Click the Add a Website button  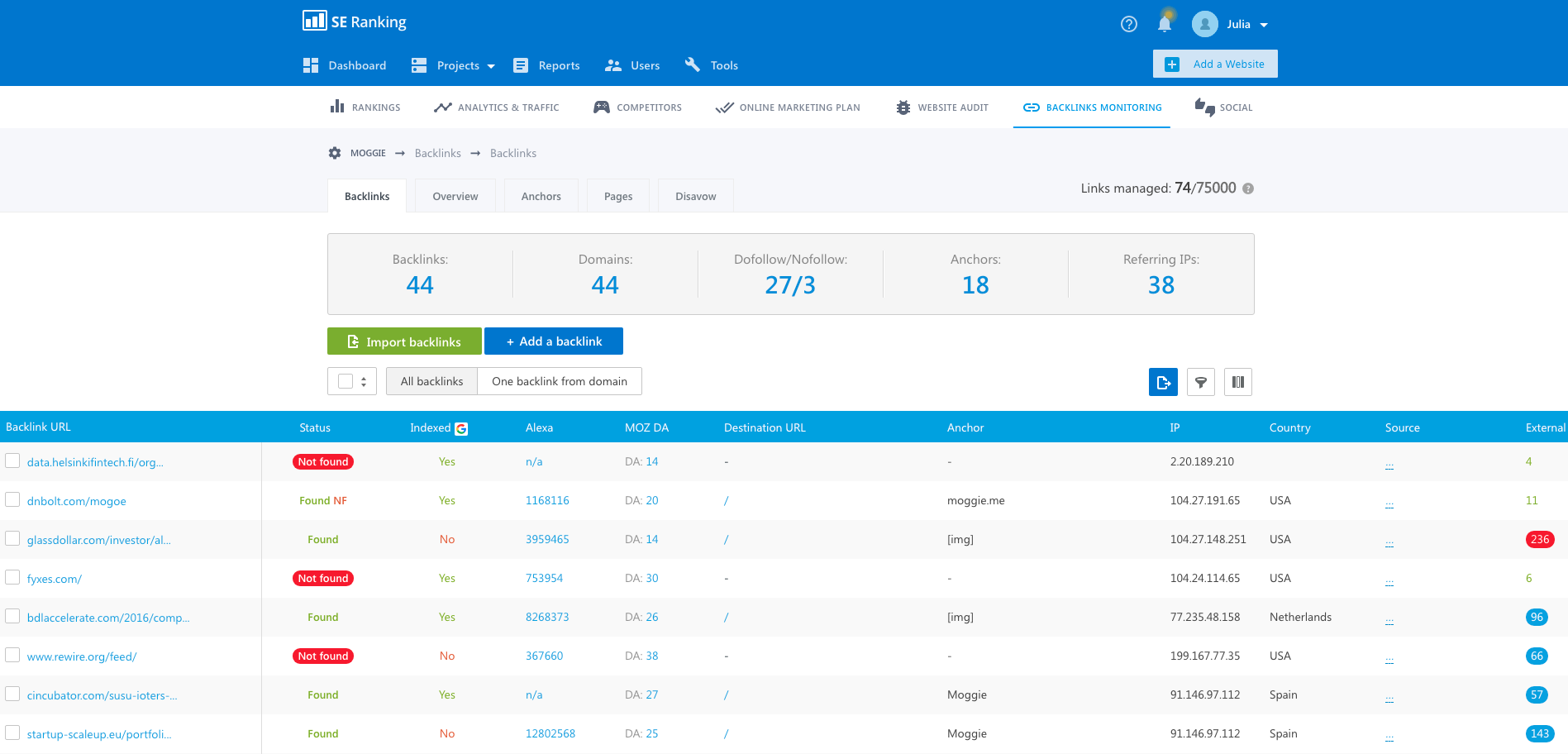click(1214, 64)
